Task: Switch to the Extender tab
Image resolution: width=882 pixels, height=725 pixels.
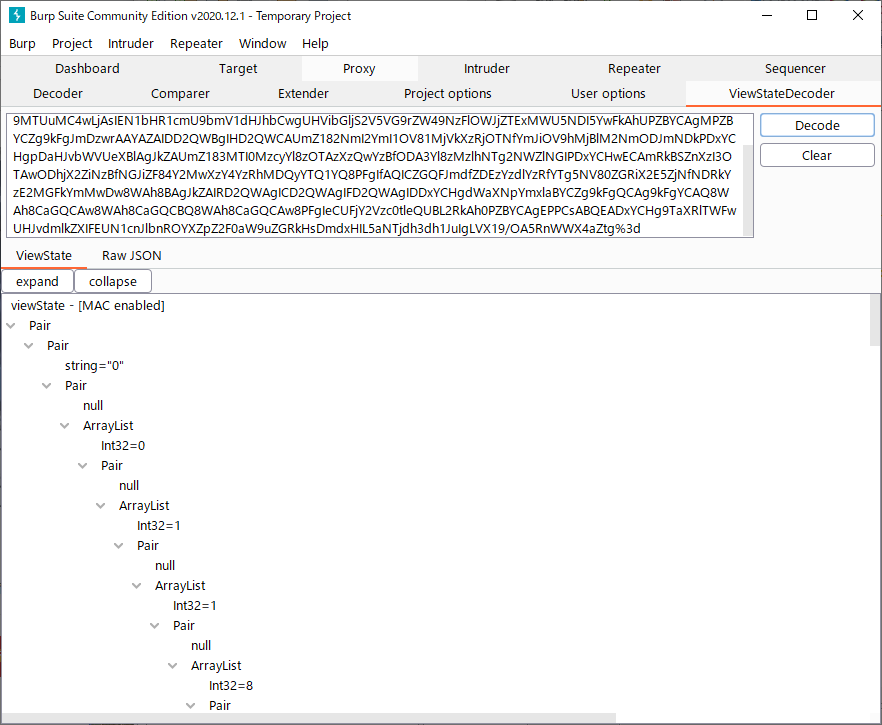Action: [303, 93]
